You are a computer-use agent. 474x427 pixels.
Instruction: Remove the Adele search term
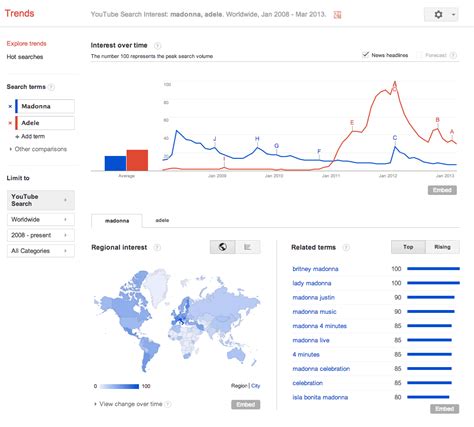10,123
